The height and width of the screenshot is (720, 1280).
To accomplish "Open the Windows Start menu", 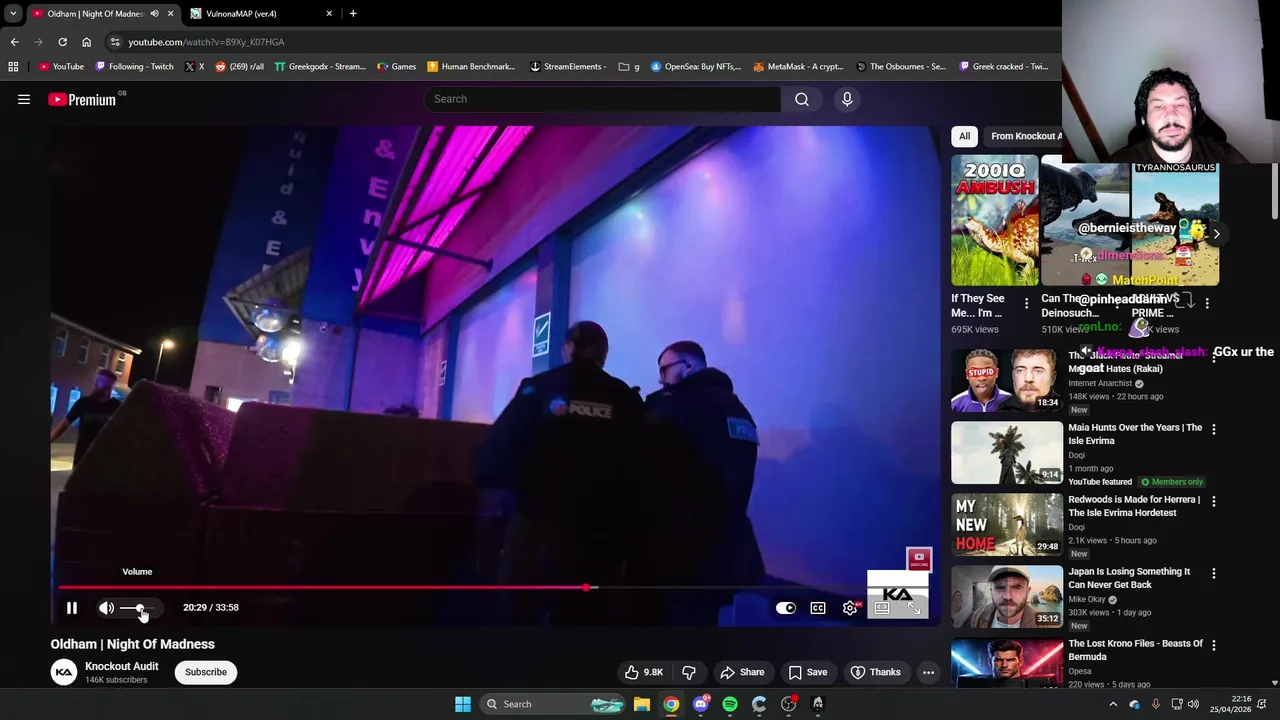I will coord(462,704).
